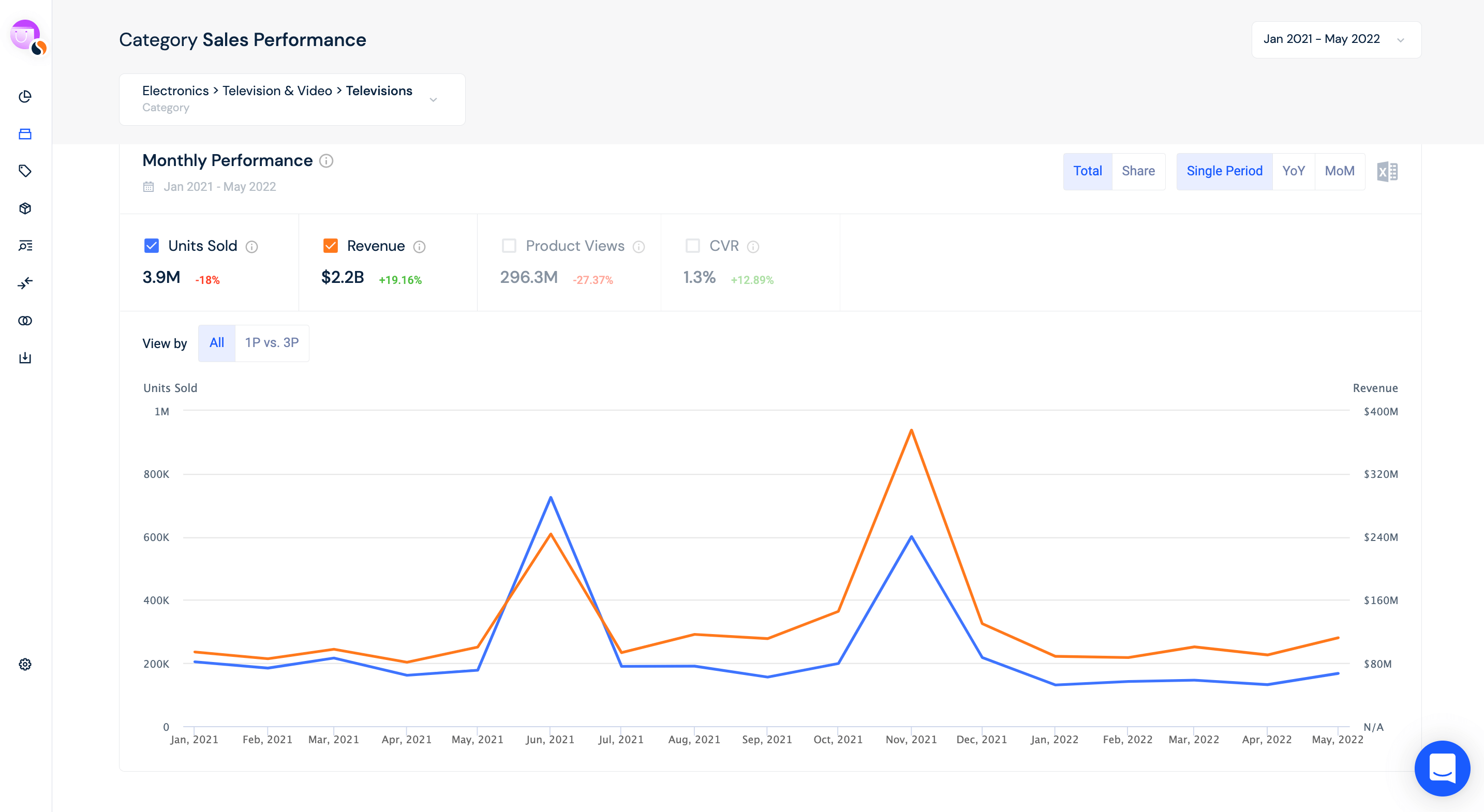The width and height of the screenshot is (1484, 812).
Task: Expand the Televisions category selector chevron
Action: (x=434, y=99)
